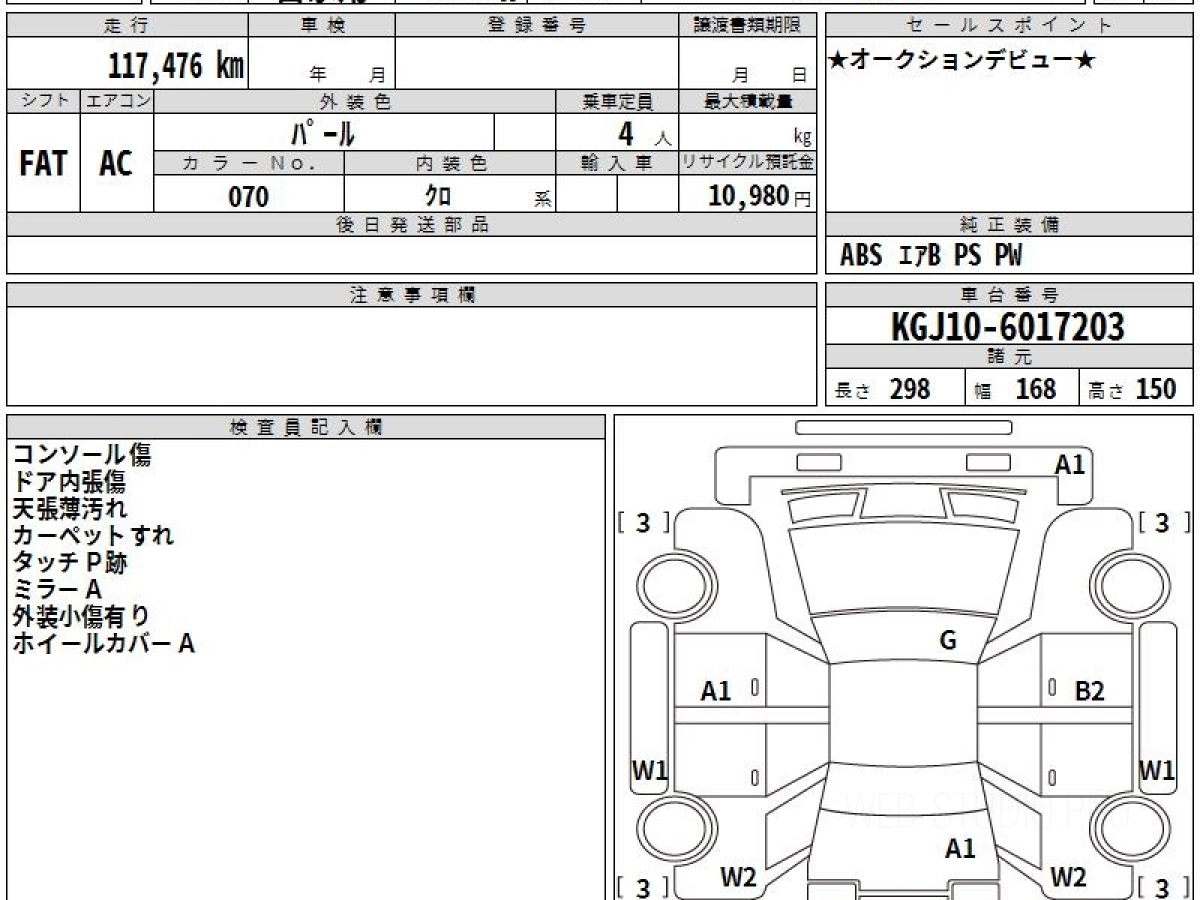1200x900 pixels.
Task: Click the 注意事項欄 header bar
Action: pyautogui.click(x=412, y=295)
